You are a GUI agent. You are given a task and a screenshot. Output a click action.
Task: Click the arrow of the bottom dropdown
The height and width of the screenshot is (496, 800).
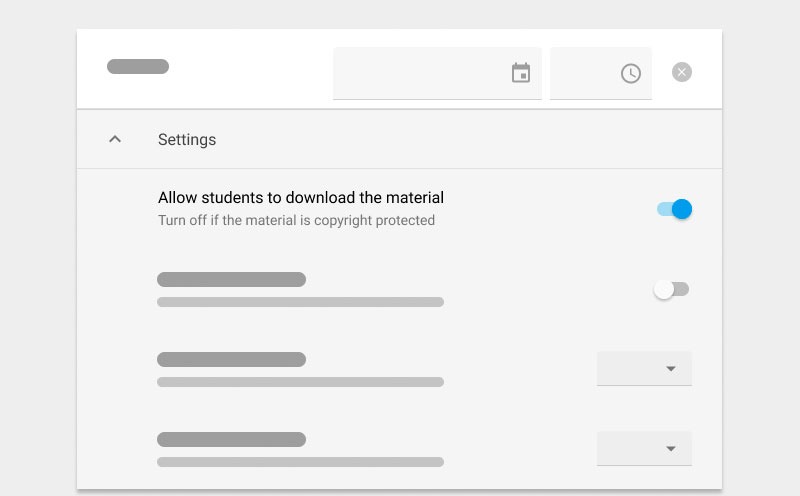coord(671,449)
